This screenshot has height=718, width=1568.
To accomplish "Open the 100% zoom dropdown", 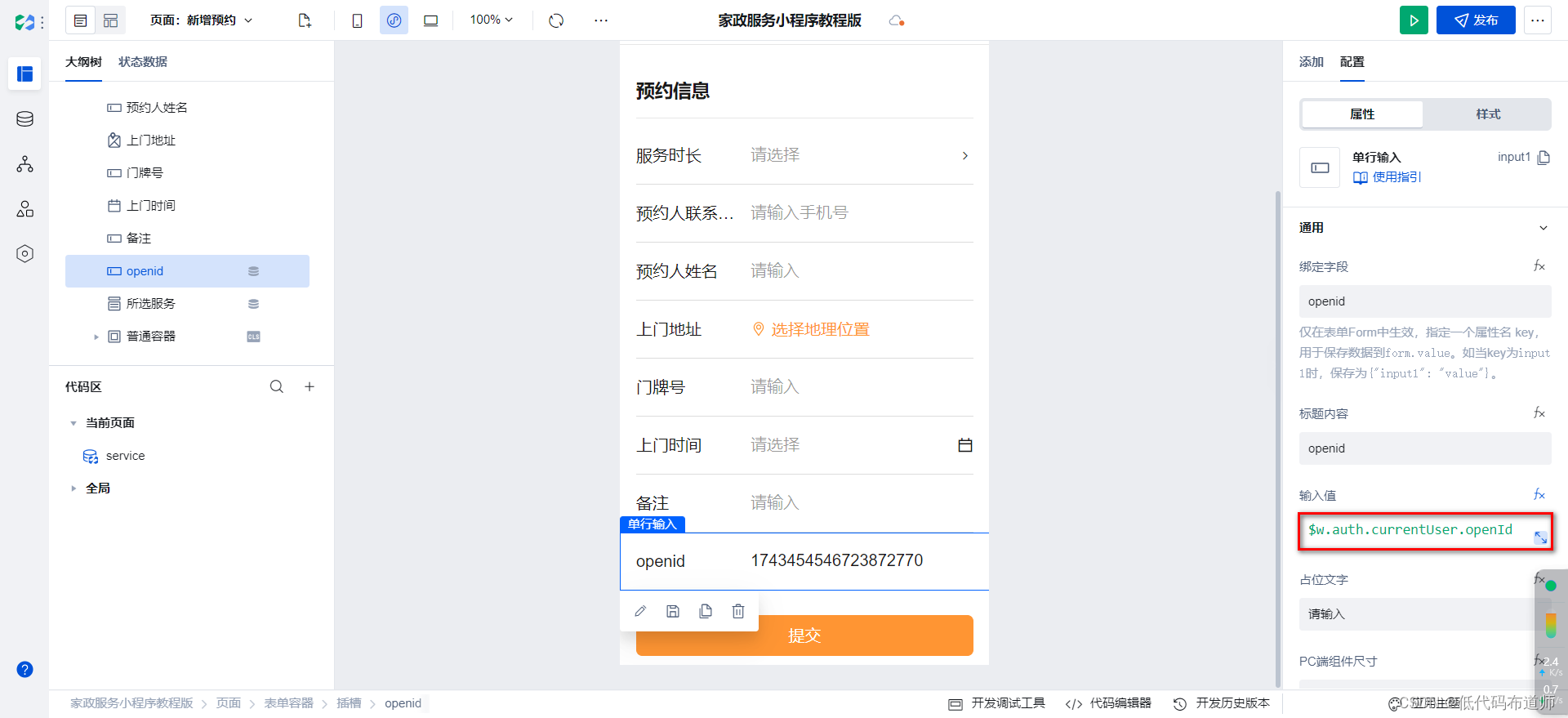I will [x=492, y=20].
